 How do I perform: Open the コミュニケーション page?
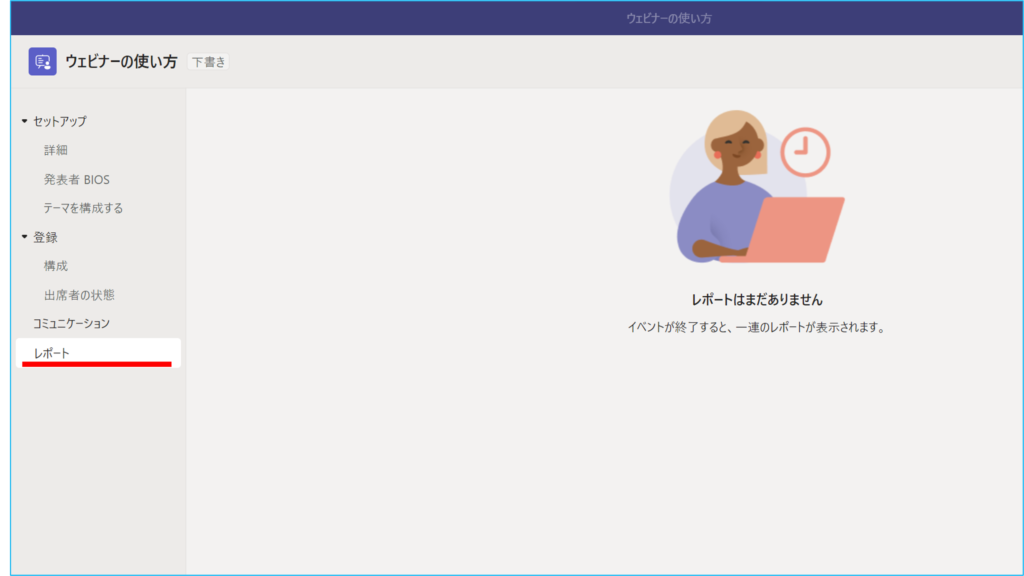[x=71, y=323]
